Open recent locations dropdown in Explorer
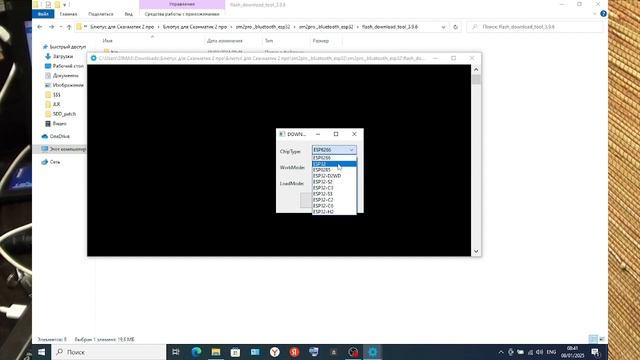The height and width of the screenshot is (360, 640). (x=61, y=27)
